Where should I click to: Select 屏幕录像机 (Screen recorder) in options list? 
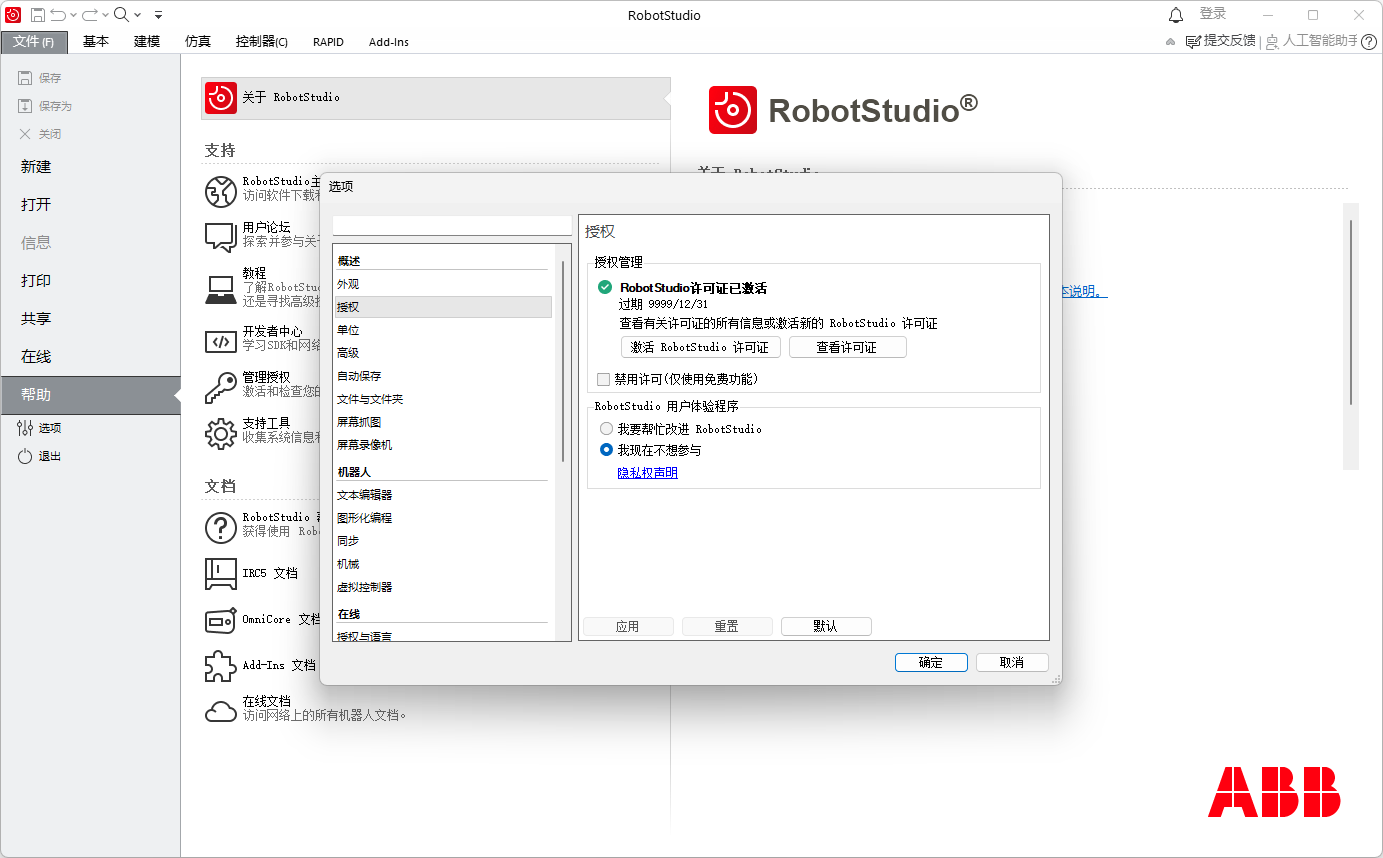click(442, 445)
